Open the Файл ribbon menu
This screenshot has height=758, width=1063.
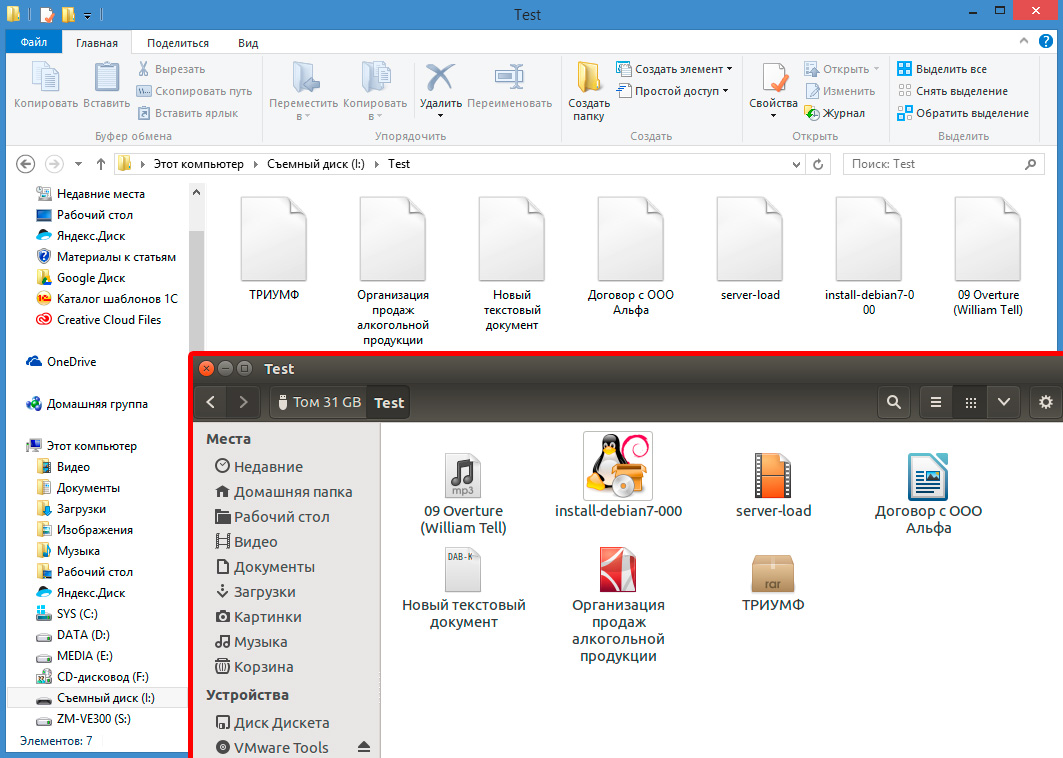33,43
